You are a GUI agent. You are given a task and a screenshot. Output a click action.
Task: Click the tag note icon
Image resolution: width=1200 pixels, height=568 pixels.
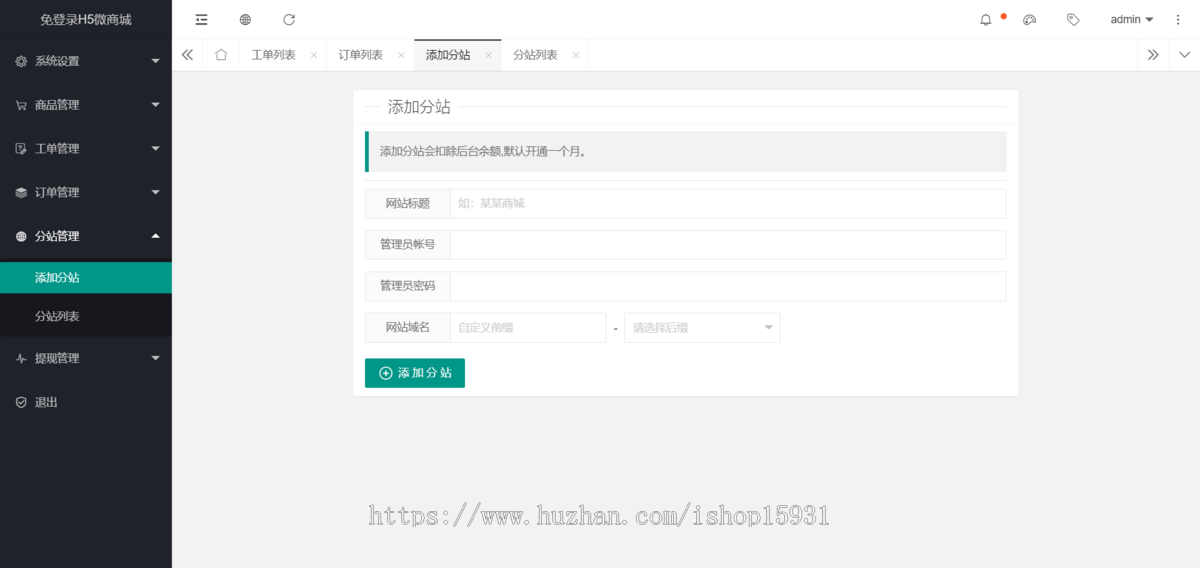pyautogui.click(x=1073, y=19)
